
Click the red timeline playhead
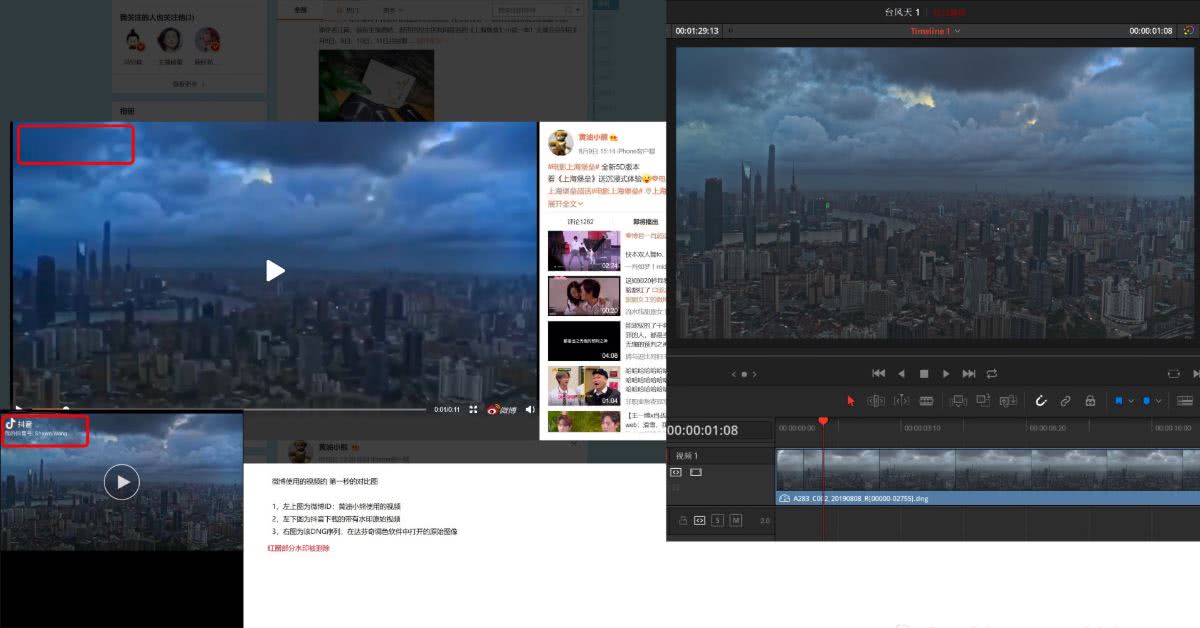click(823, 423)
